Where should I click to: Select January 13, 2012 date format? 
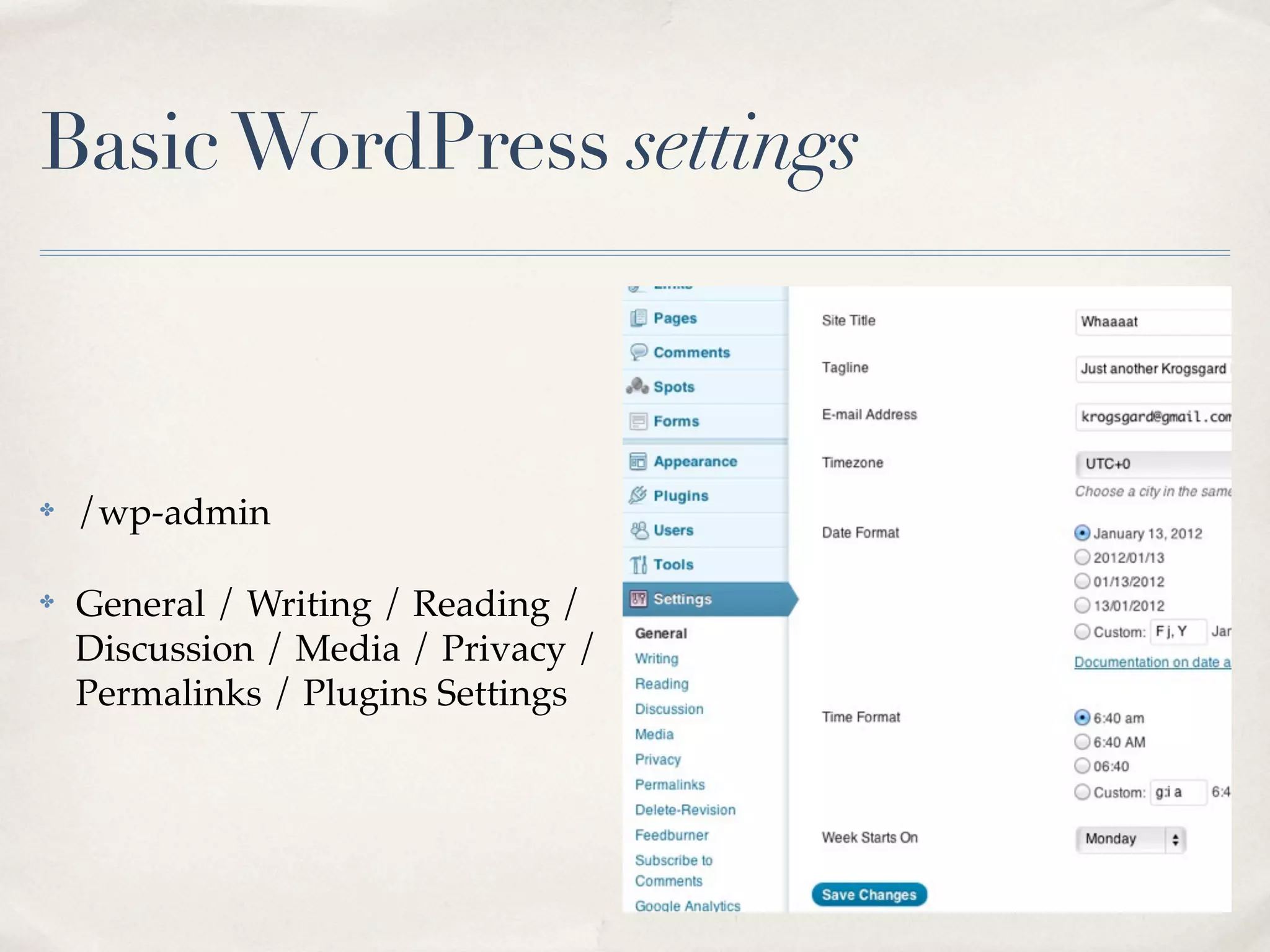[1082, 533]
